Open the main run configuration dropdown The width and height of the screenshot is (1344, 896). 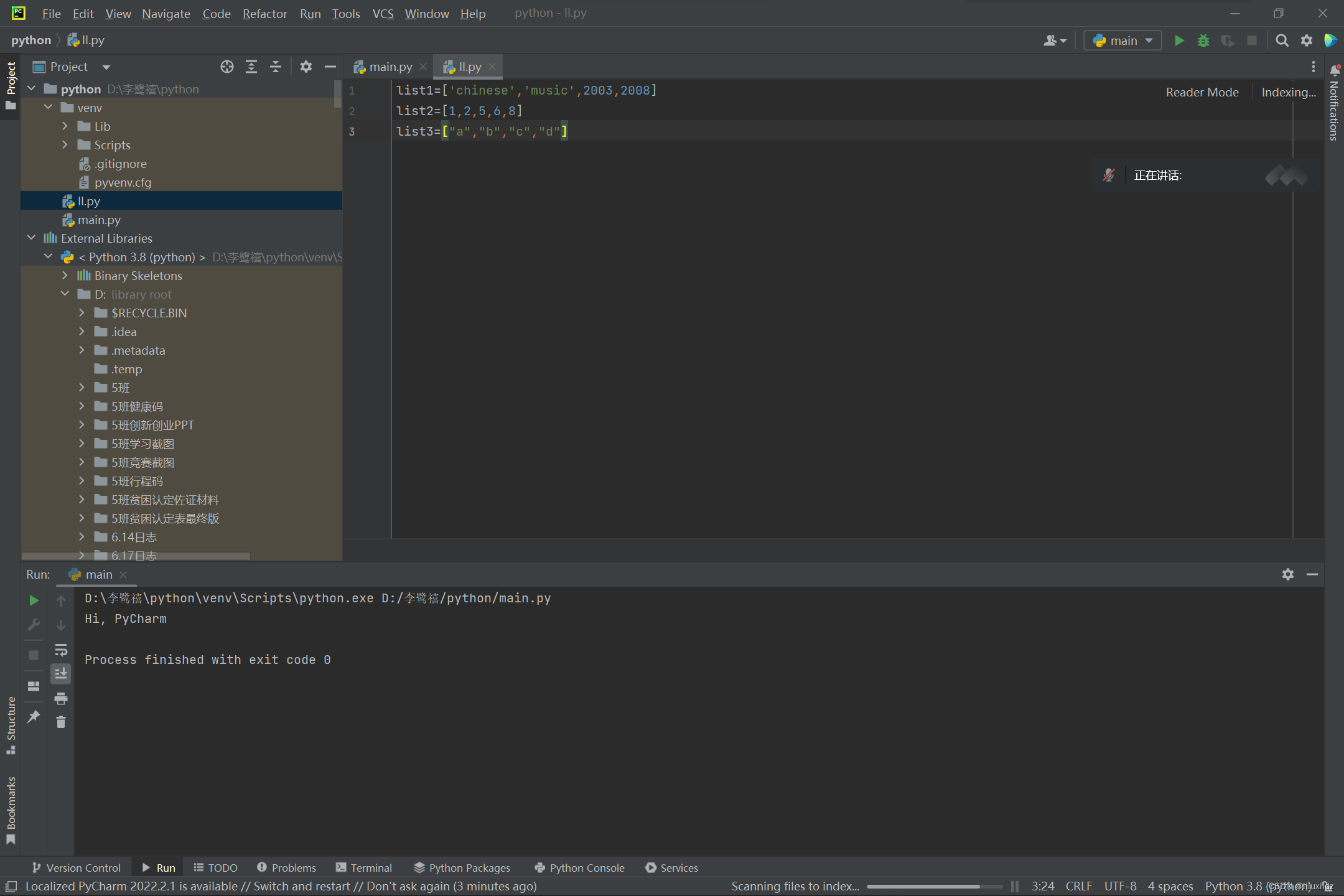tap(1122, 40)
